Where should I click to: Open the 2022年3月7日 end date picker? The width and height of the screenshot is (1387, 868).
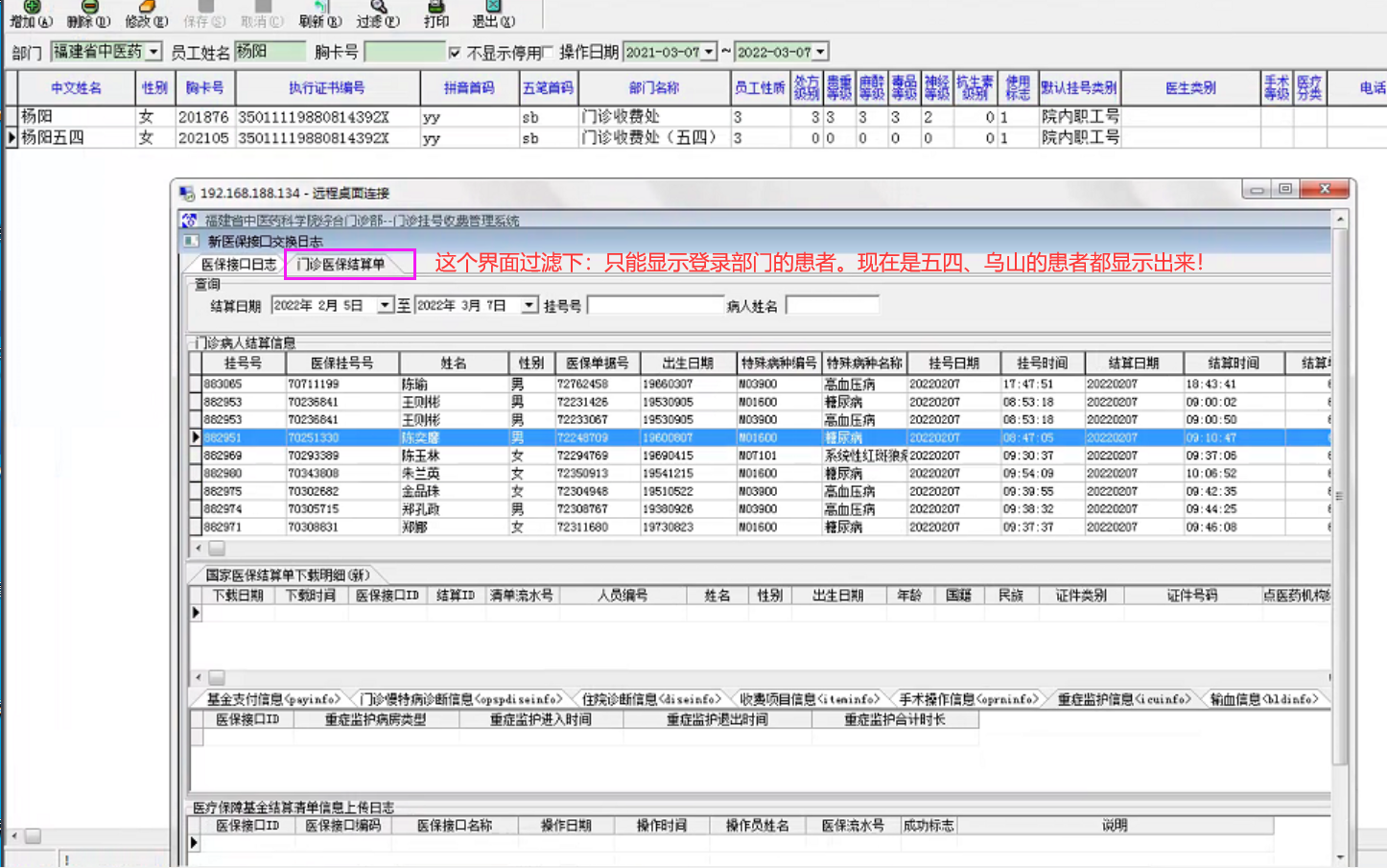529,306
